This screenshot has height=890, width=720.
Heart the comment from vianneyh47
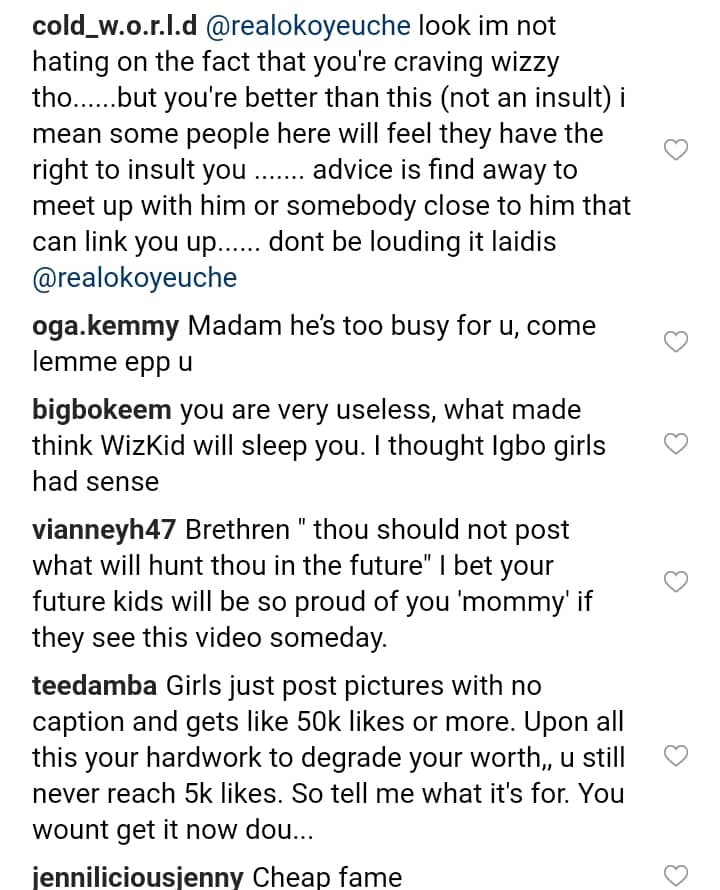pos(677,581)
